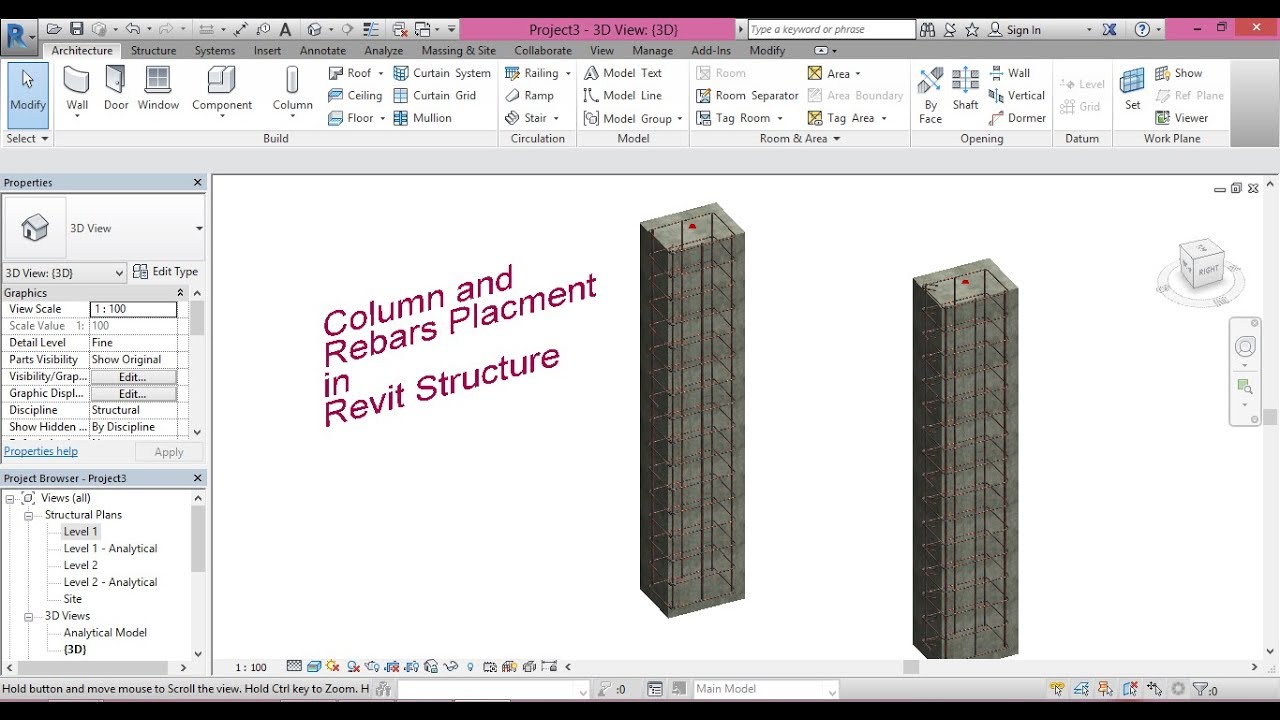Open the Properties help link

pos(41,452)
